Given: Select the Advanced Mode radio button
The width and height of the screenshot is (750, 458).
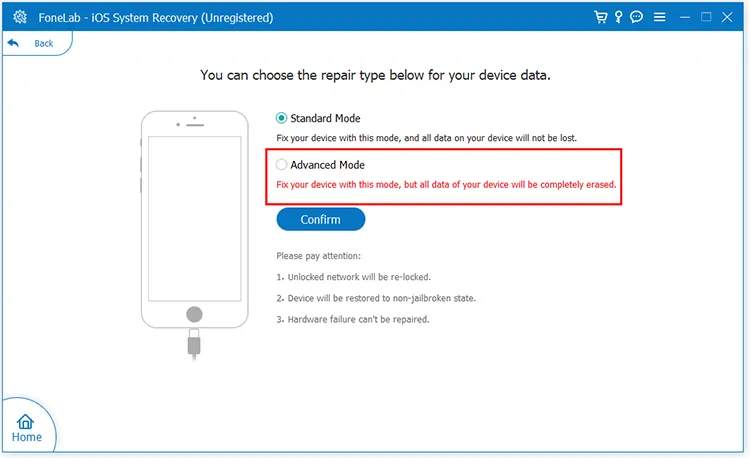Looking at the screenshot, I should tap(282, 165).
